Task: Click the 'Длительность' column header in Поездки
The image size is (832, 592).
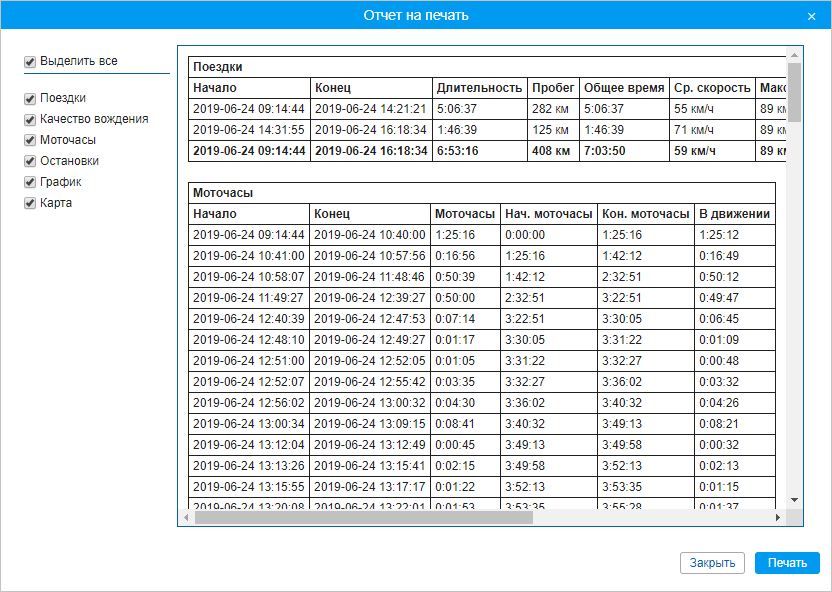Action: 479,88
